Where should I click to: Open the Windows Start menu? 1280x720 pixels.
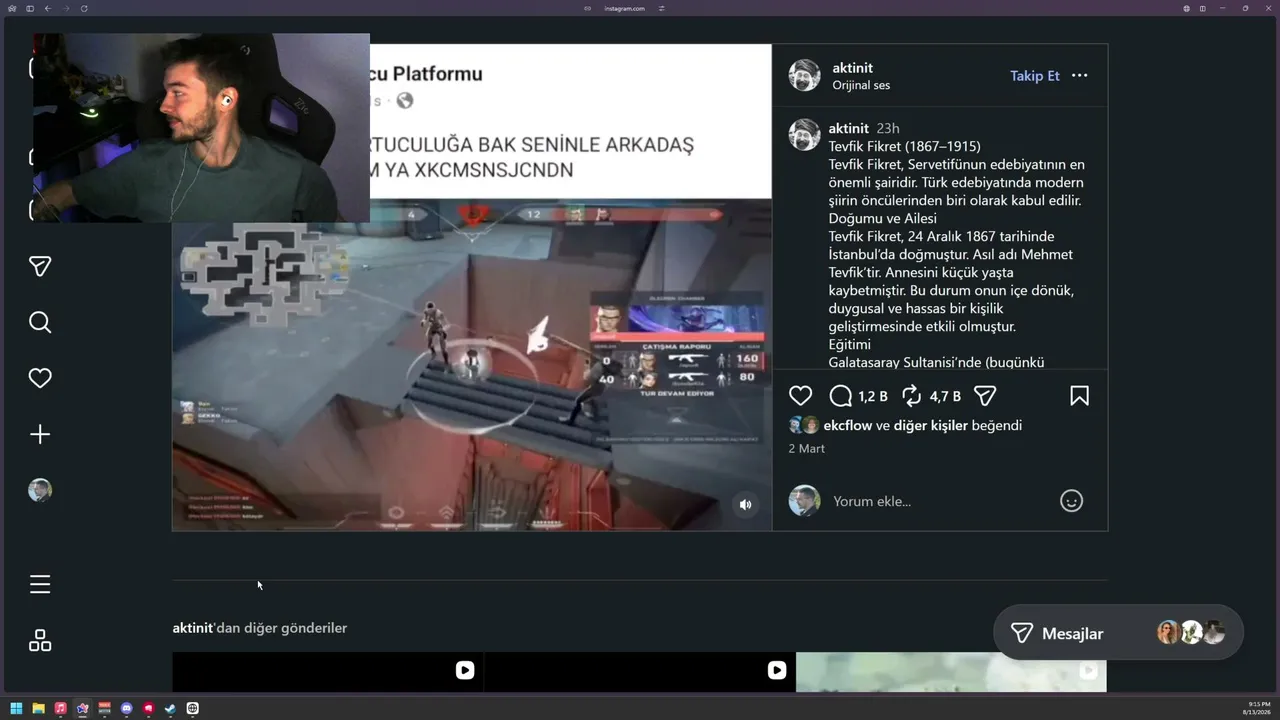point(16,708)
